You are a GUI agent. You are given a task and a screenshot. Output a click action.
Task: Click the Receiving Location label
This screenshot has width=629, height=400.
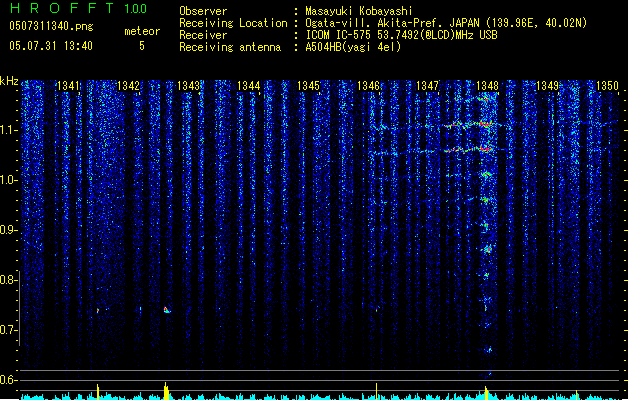[x=233, y=23]
